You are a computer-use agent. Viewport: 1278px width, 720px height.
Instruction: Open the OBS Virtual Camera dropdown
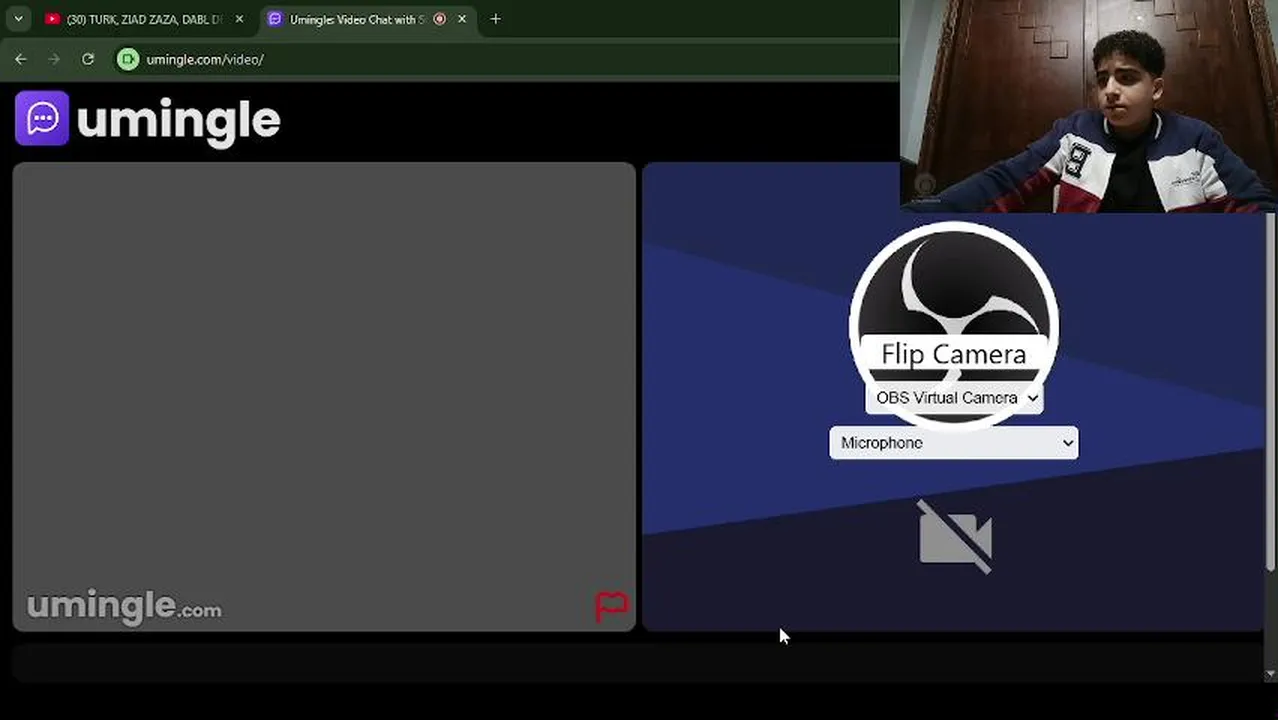[x=954, y=398]
